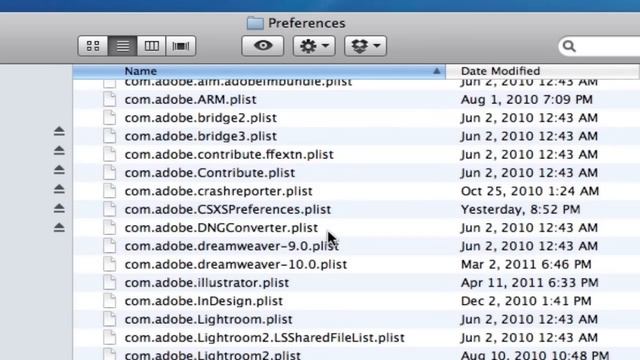The image size is (640, 360).
Task: Click the Preferences folder icon in title bar
Action: (255, 23)
